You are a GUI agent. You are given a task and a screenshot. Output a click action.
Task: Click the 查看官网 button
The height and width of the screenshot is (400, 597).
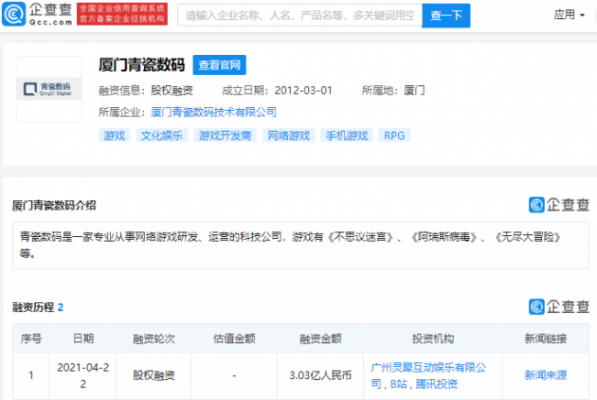[219, 65]
